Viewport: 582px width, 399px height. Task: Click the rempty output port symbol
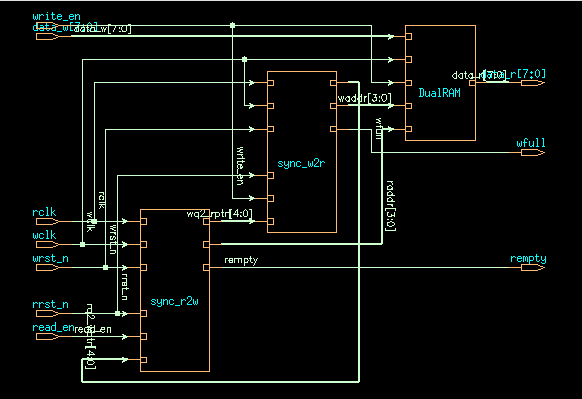[533, 268]
